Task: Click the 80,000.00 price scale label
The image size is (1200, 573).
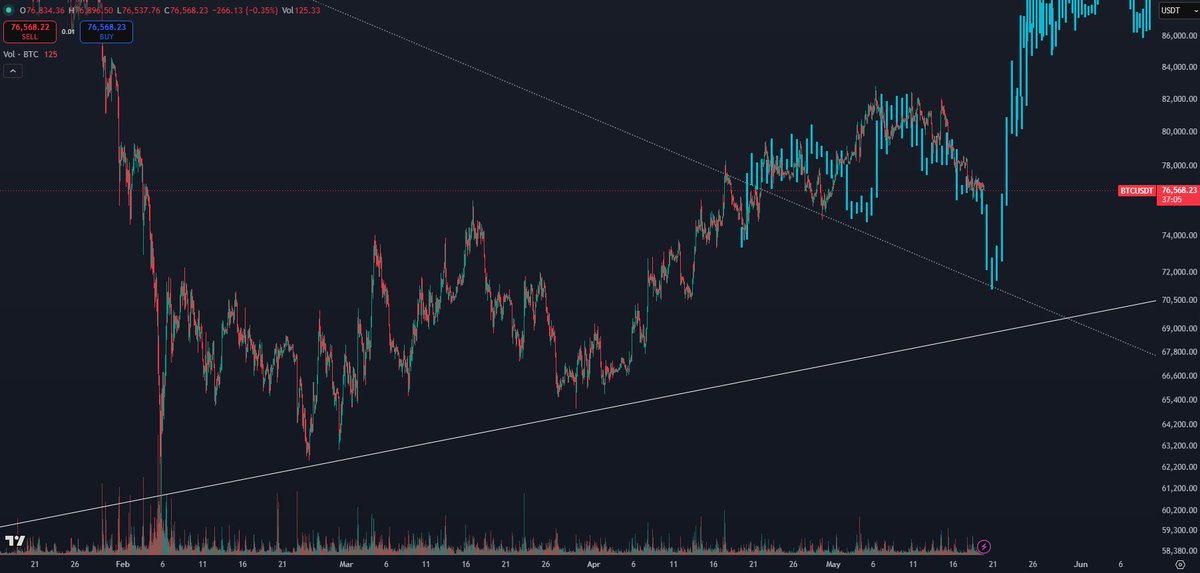Action: point(1176,132)
